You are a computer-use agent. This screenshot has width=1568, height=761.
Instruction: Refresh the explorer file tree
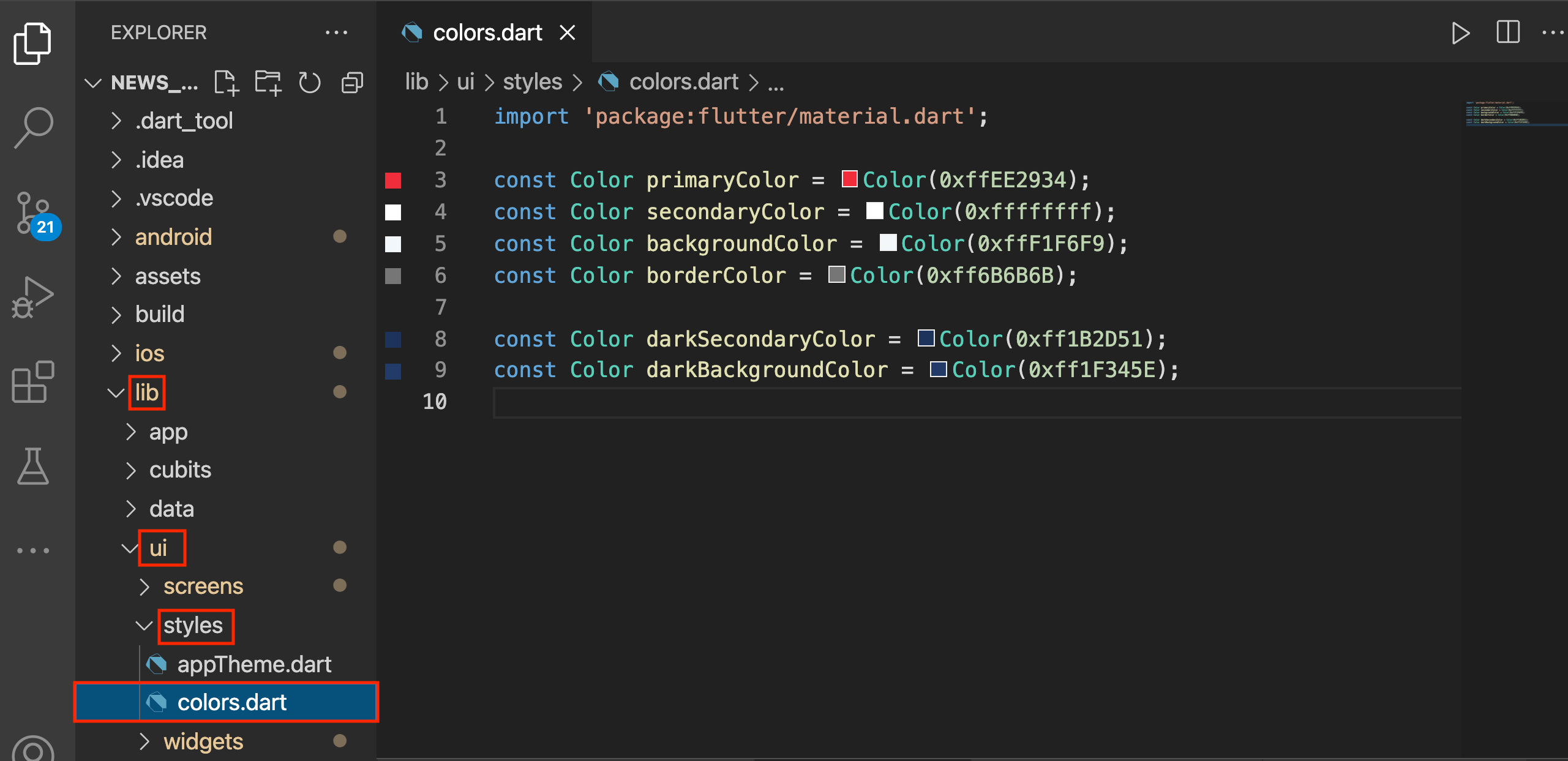(309, 83)
